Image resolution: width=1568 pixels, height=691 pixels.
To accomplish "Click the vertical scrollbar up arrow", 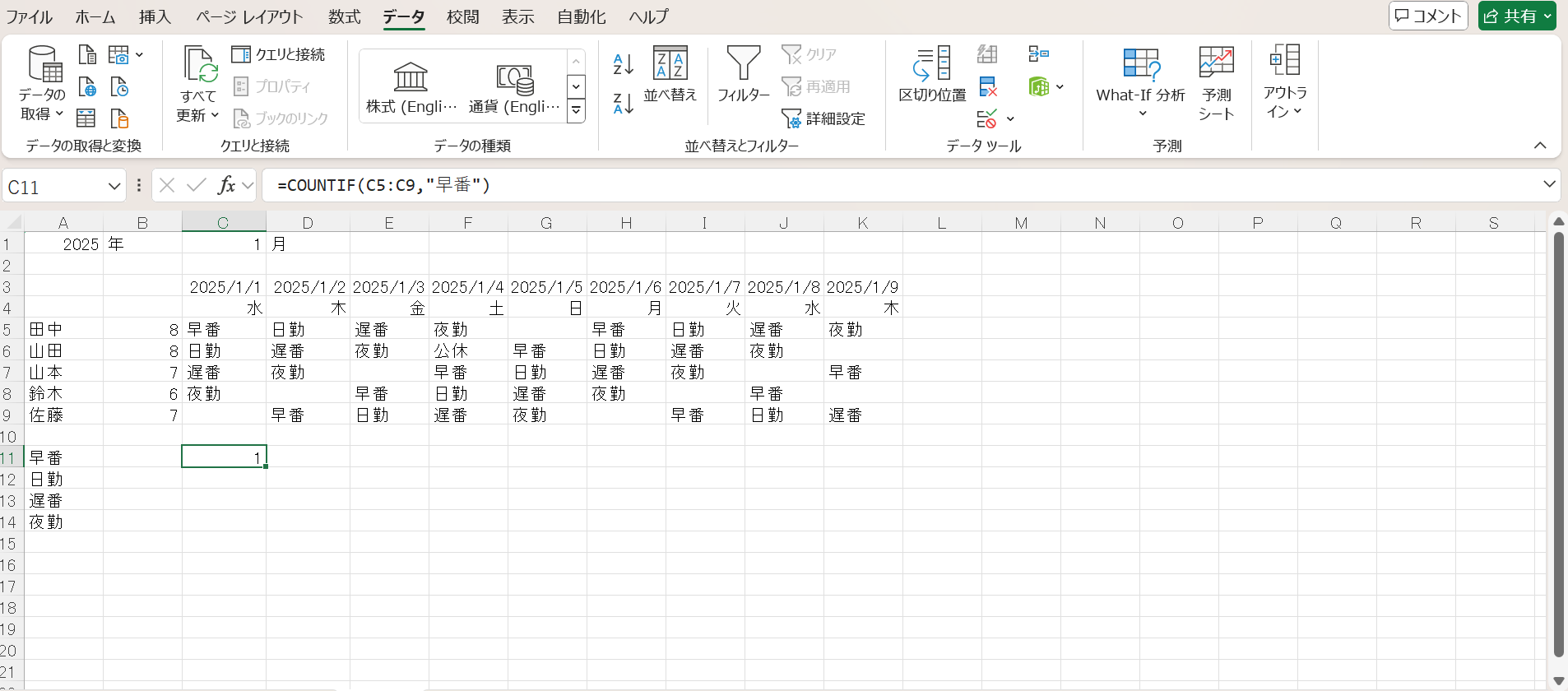I will click(1558, 221).
